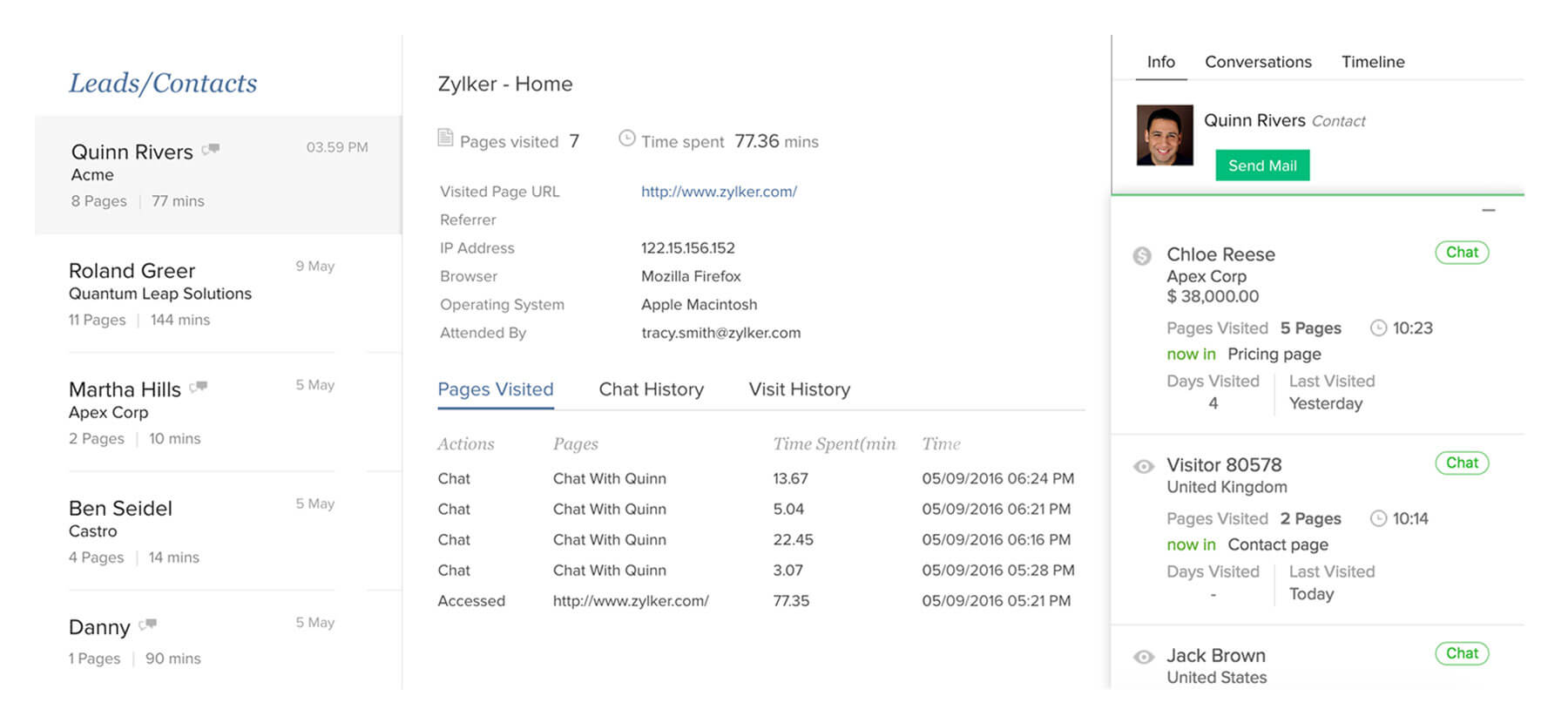Viewport: 1568px width, 723px height.
Task: Switch to the Chat History tab
Action: pyautogui.click(x=651, y=389)
